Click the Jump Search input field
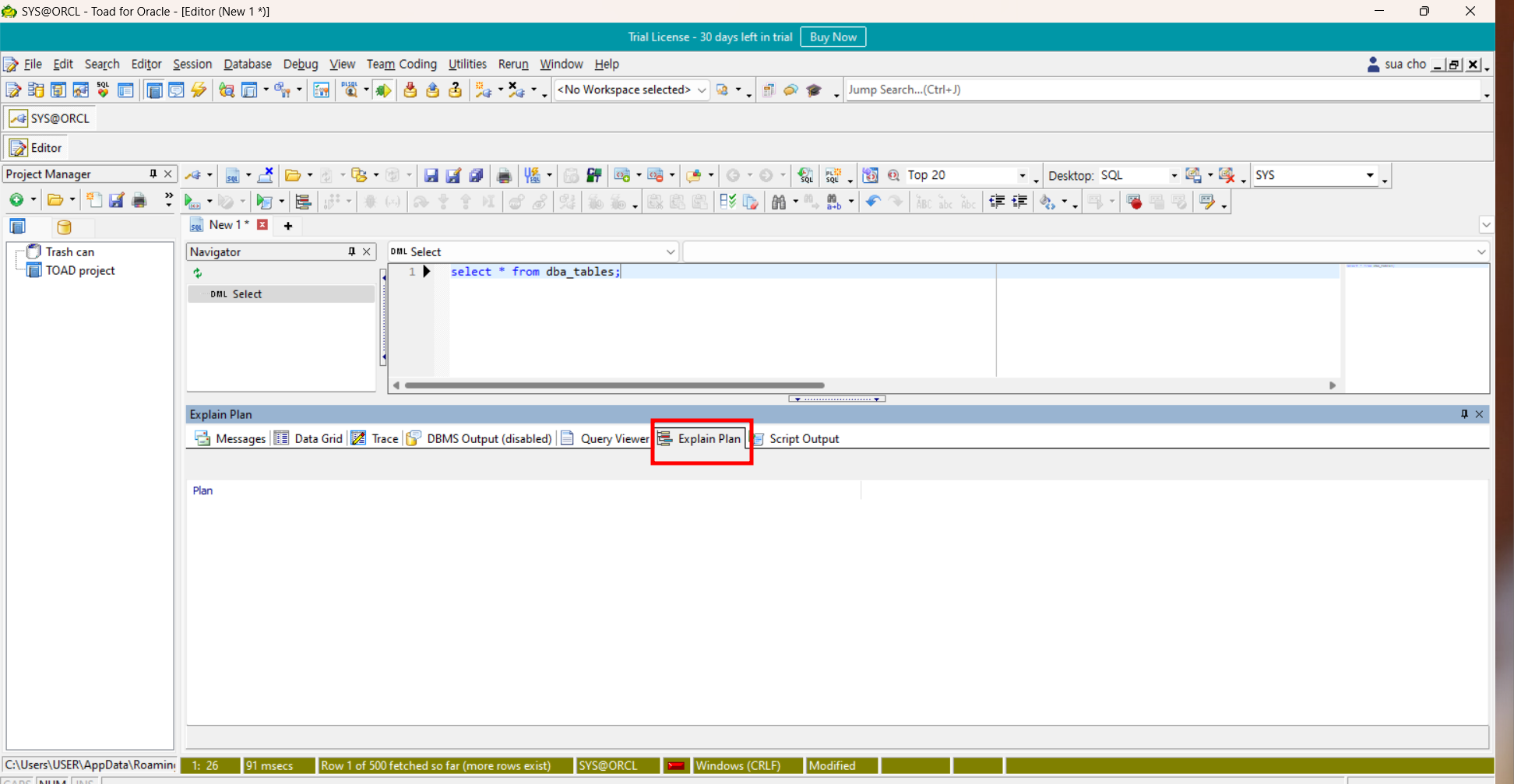Image resolution: width=1514 pixels, height=784 pixels. [1163, 90]
